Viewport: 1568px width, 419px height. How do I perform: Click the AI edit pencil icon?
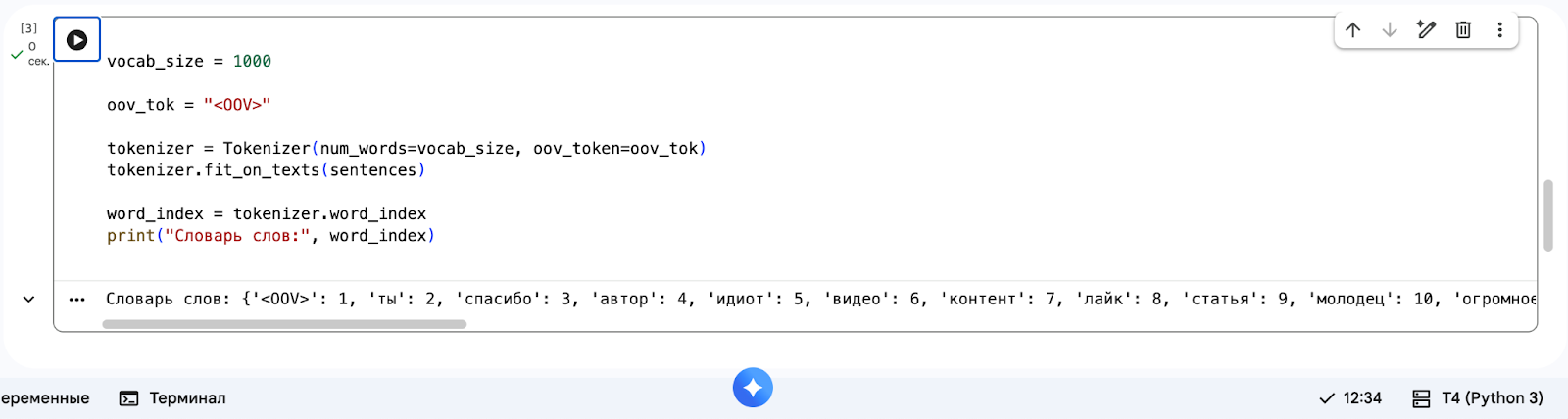[x=1426, y=30]
